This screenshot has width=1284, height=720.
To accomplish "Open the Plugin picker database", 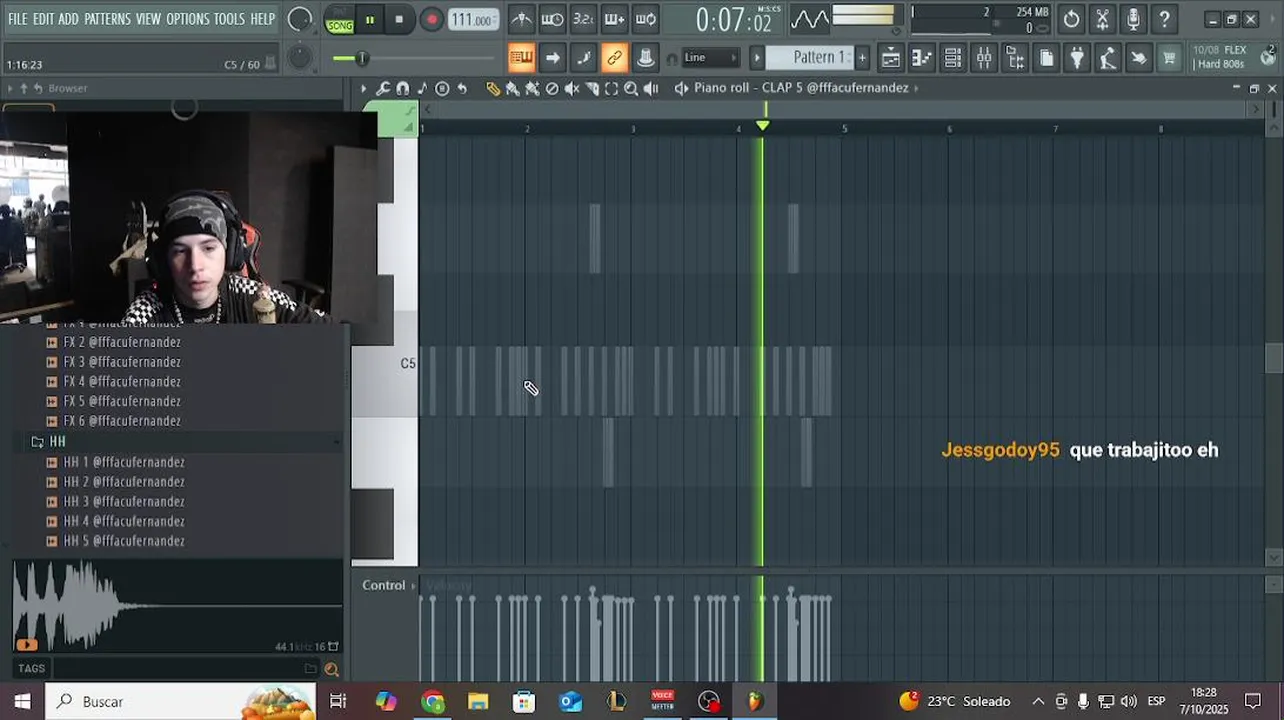I will (x=1077, y=58).
